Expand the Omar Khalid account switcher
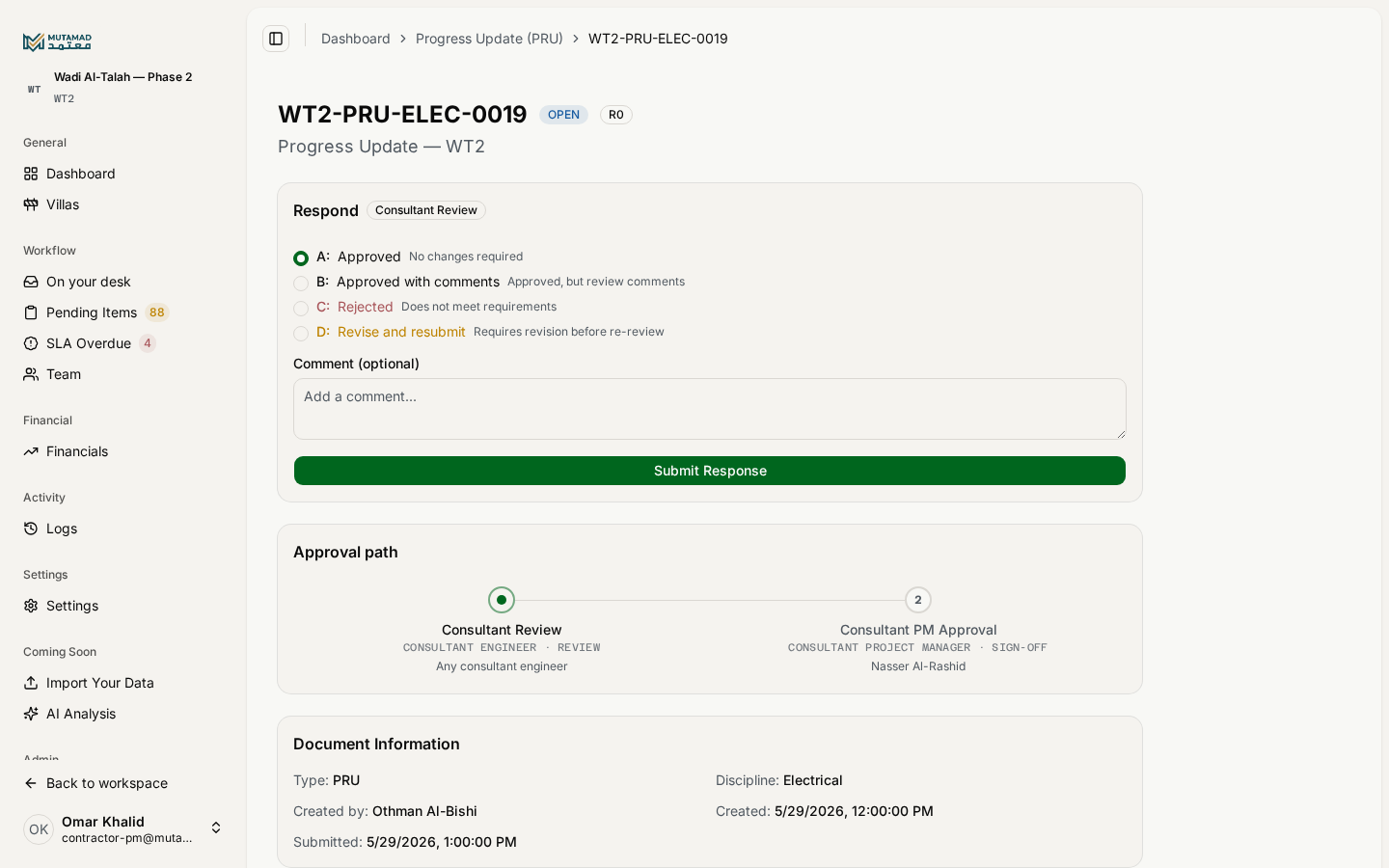 [x=216, y=828]
